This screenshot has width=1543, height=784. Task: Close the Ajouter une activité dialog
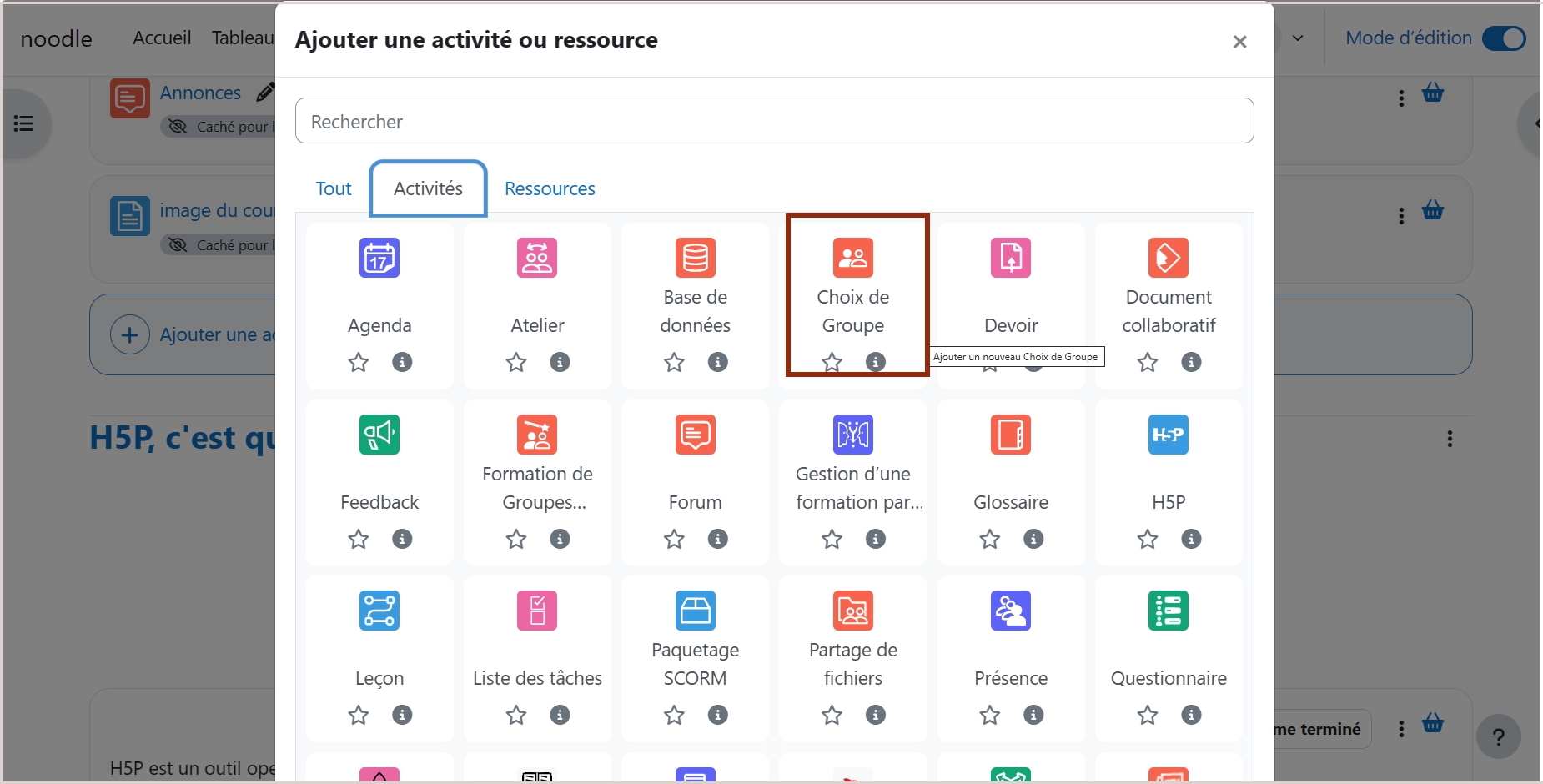tap(1239, 42)
